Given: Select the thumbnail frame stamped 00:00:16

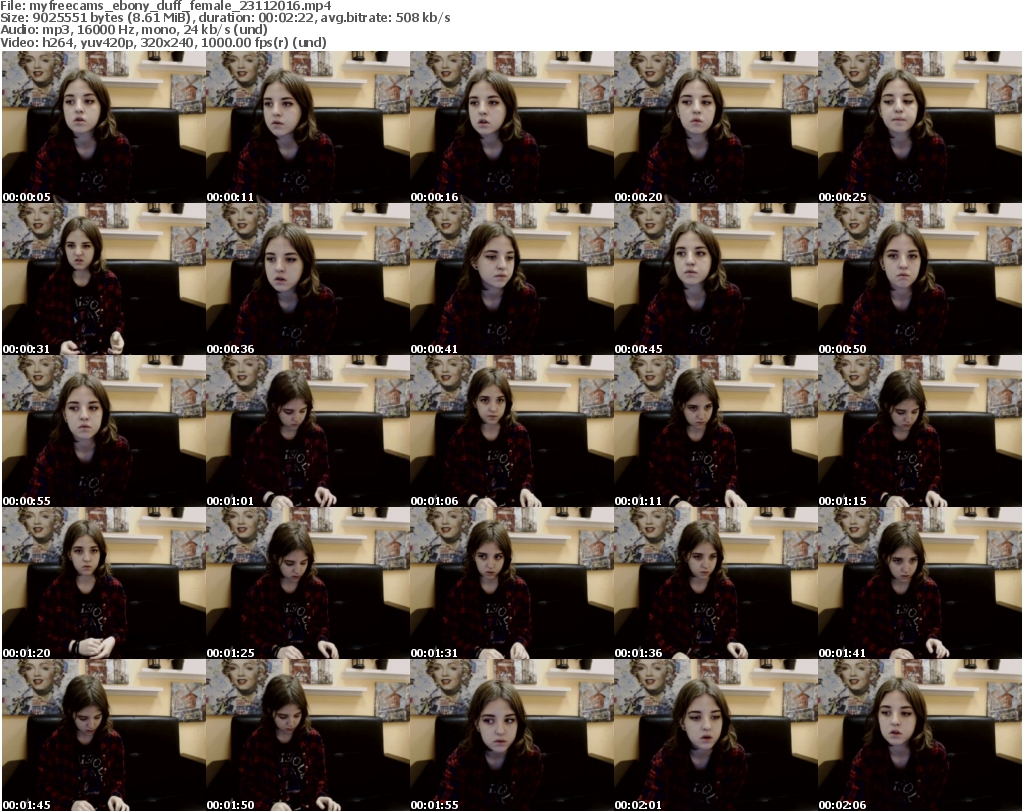Looking at the screenshot, I should tap(511, 127).
